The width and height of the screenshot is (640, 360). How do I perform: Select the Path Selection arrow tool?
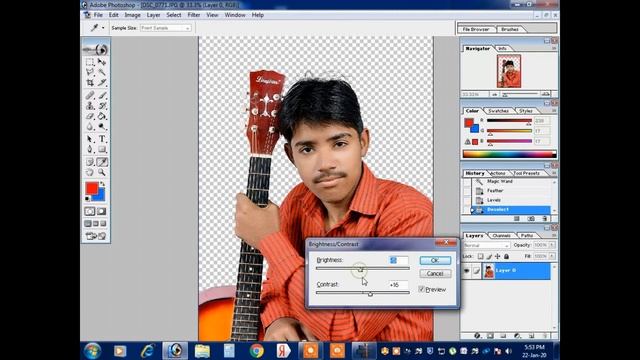[90, 139]
